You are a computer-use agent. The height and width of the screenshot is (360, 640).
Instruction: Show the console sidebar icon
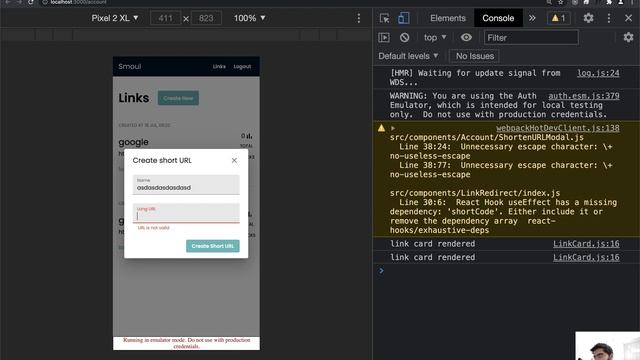click(x=384, y=38)
